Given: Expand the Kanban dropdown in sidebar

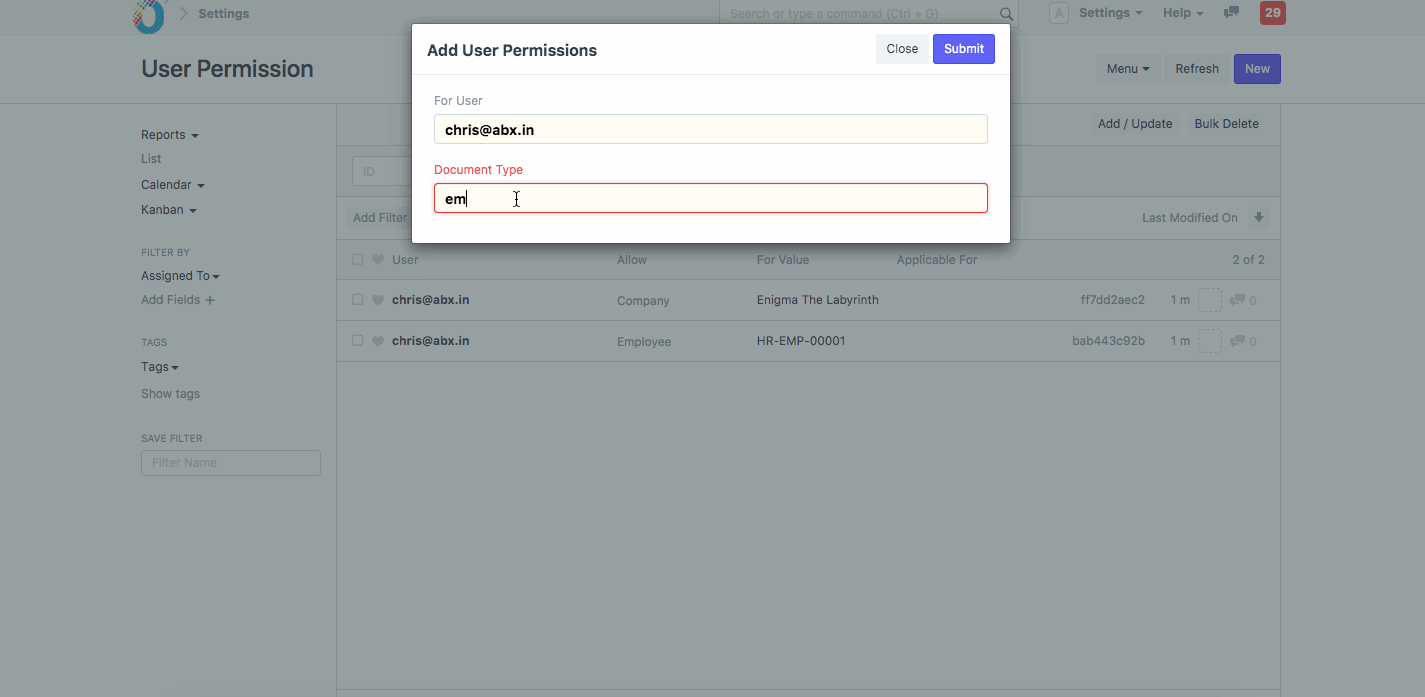Looking at the screenshot, I should (x=168, y=210).
